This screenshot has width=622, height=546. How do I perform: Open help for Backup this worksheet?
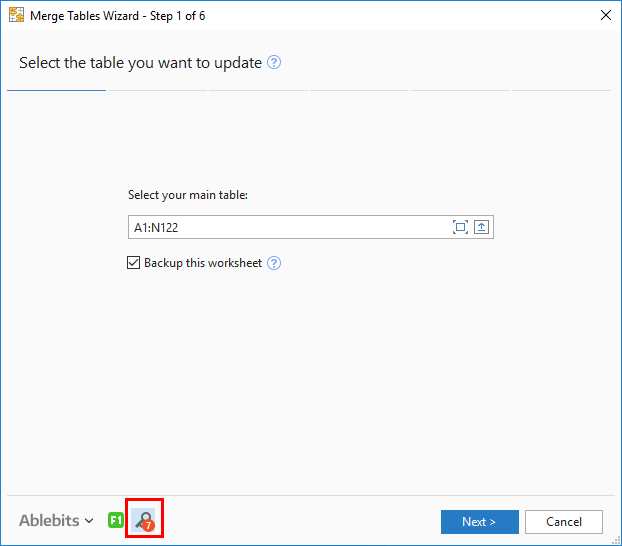274,263
